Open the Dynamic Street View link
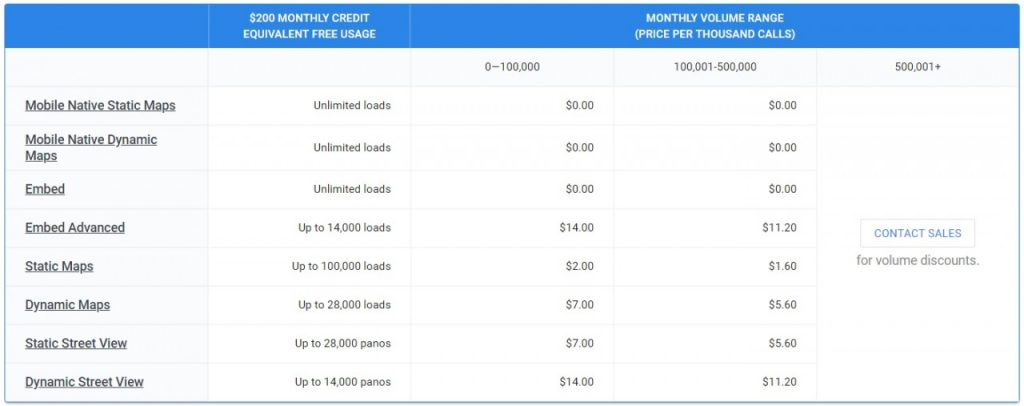Image resolution: width=1024 pixels, height=406 pixels. [84, 382]
